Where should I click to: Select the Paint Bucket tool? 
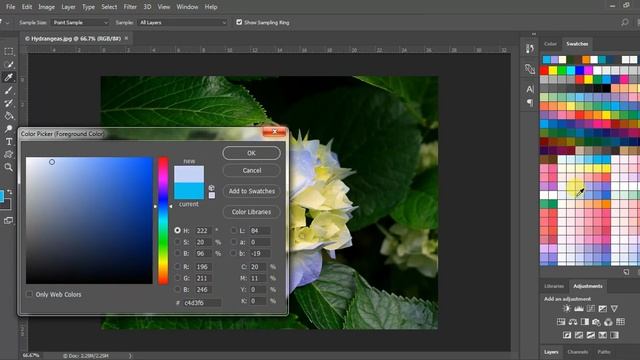9,116
